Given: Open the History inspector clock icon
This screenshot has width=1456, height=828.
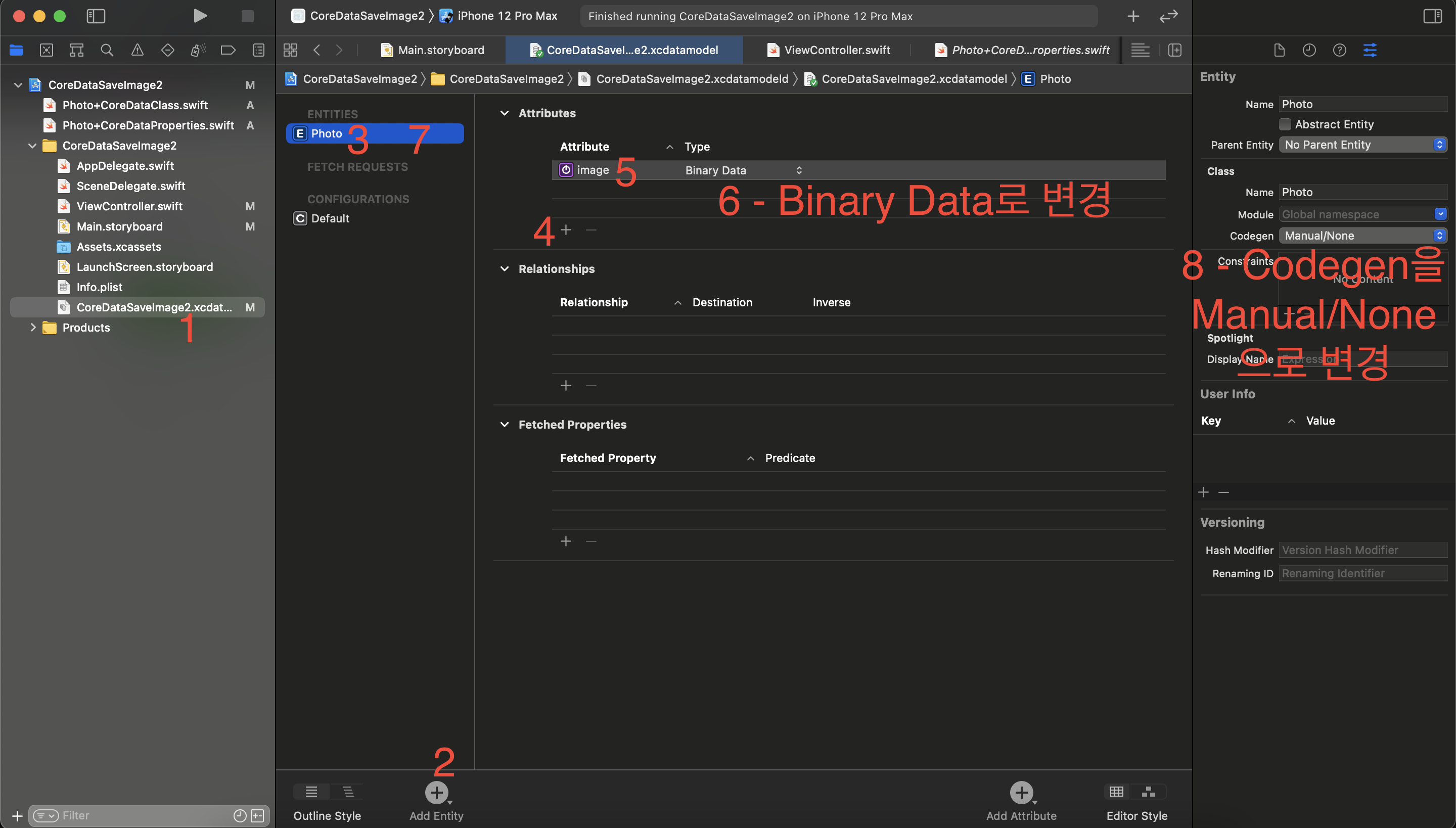Looking at the screenshot, I should click(x=1309, y=50).
